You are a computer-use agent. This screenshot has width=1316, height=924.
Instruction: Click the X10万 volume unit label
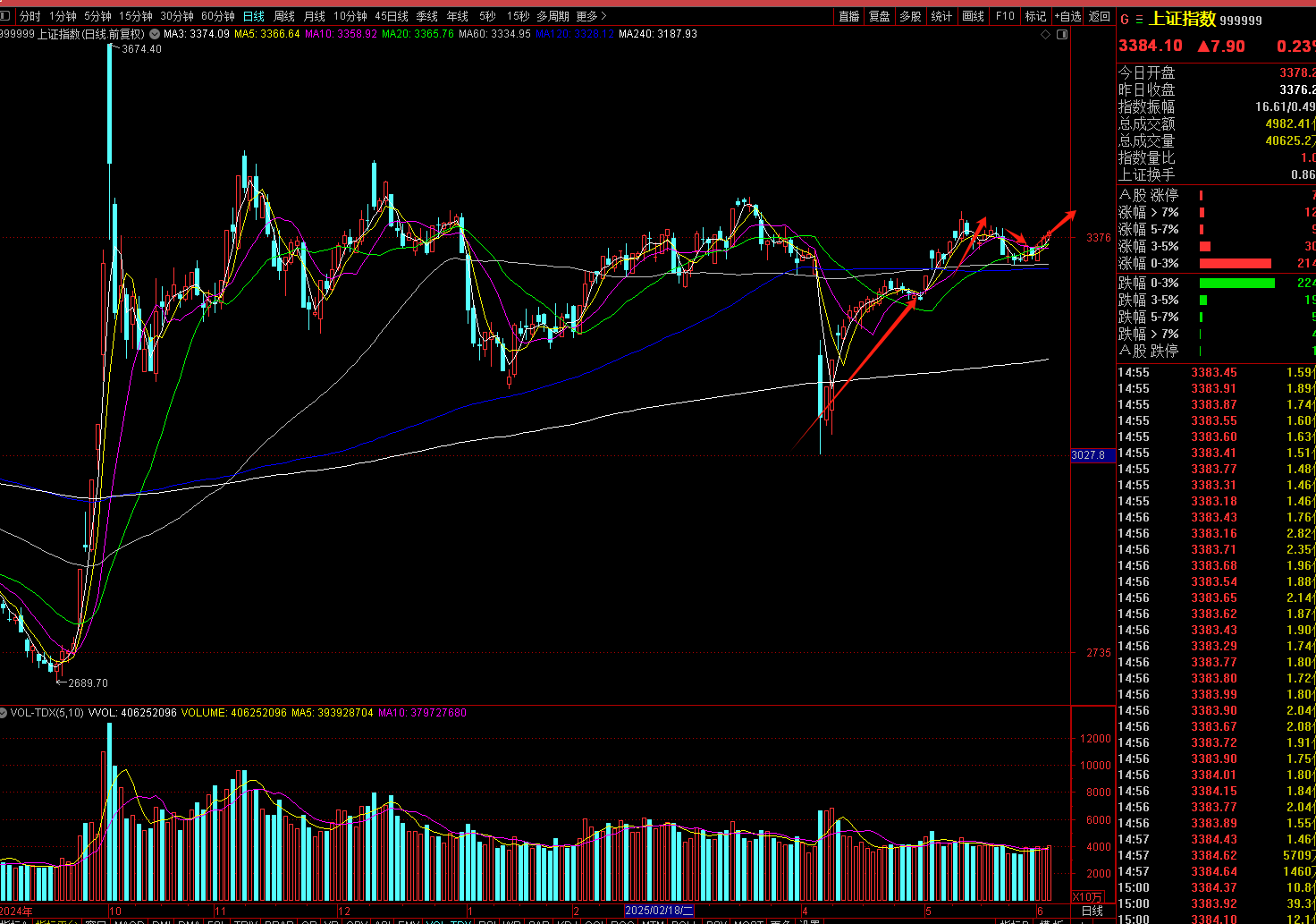click(x=1087, y=897)
